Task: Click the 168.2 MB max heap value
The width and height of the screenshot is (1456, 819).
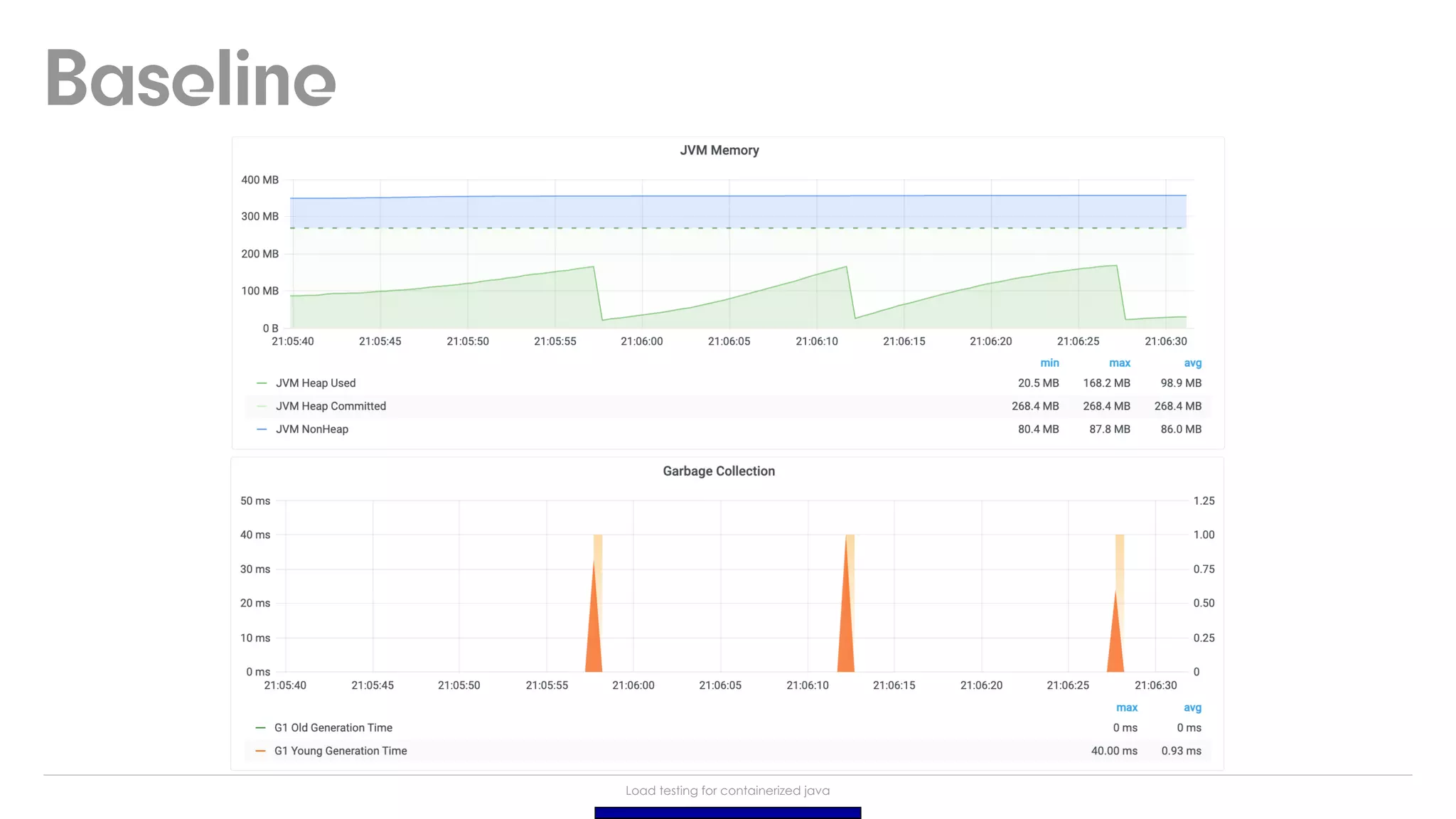Action: point(1106,383)
